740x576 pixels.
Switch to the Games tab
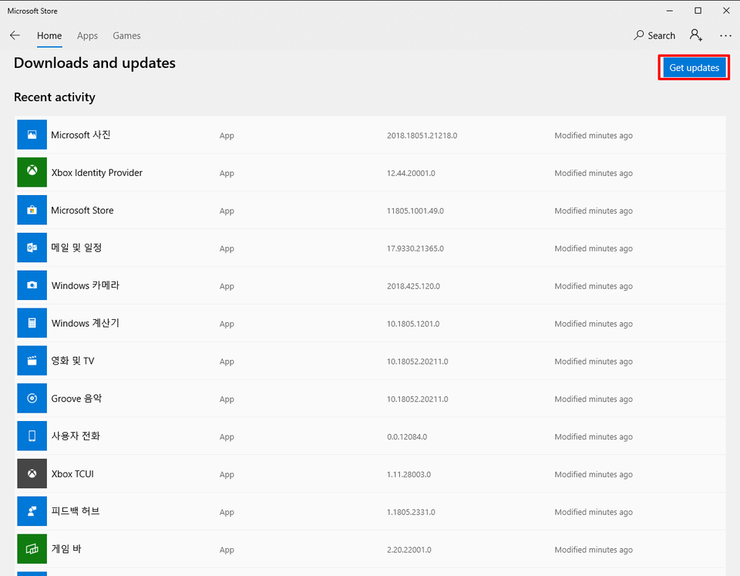[126, 36]
